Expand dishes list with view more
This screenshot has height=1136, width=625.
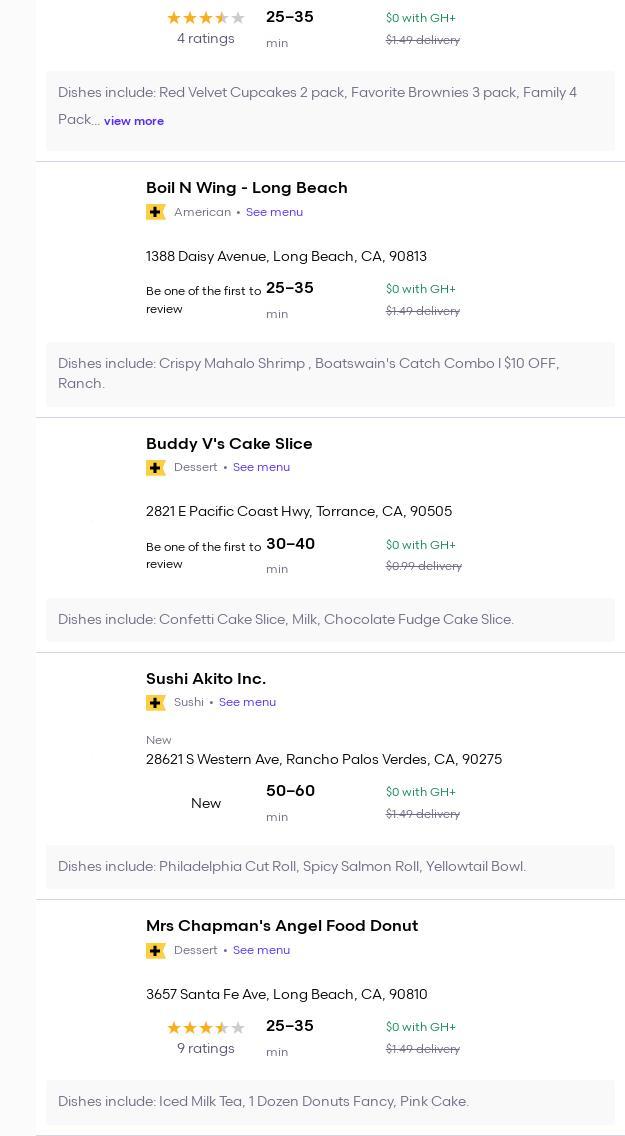click(134, 121)
